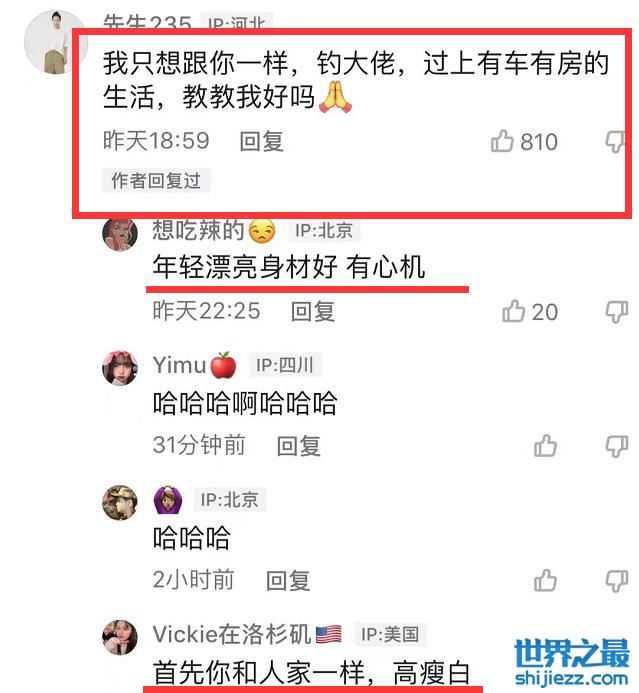639x693 pixels.
Task: Open 先生235's profile avatar
Action: (x=56, y=42)
